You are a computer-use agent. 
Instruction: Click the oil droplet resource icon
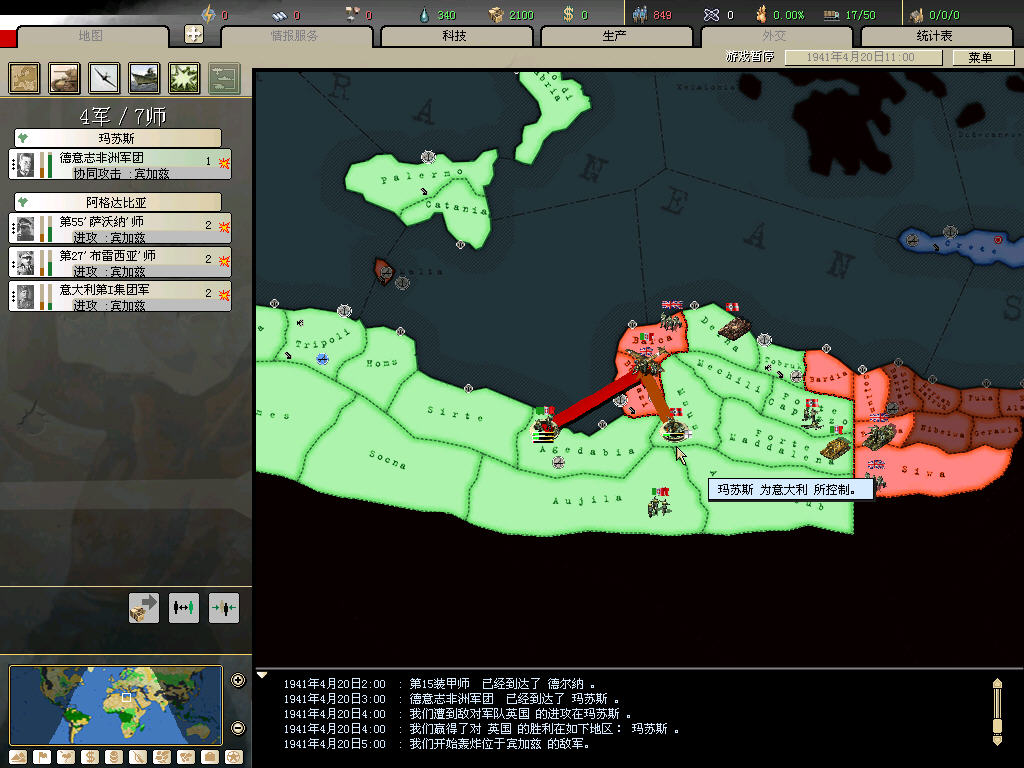click(424, 14)
